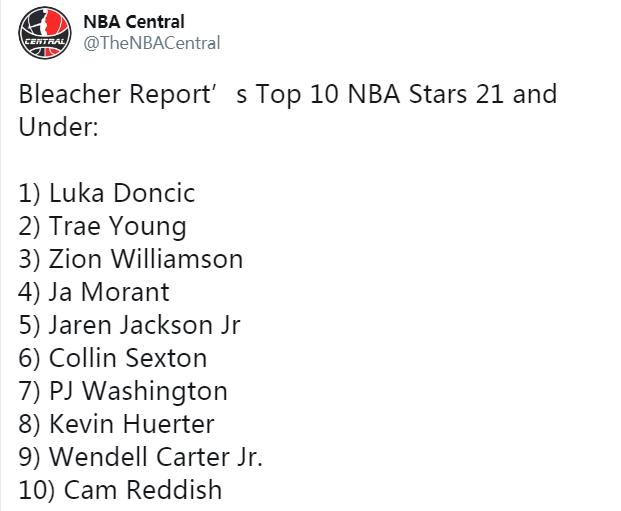
Task: Click the NBA Central display name
Action: pyautogui.click(x=134, y=22)
